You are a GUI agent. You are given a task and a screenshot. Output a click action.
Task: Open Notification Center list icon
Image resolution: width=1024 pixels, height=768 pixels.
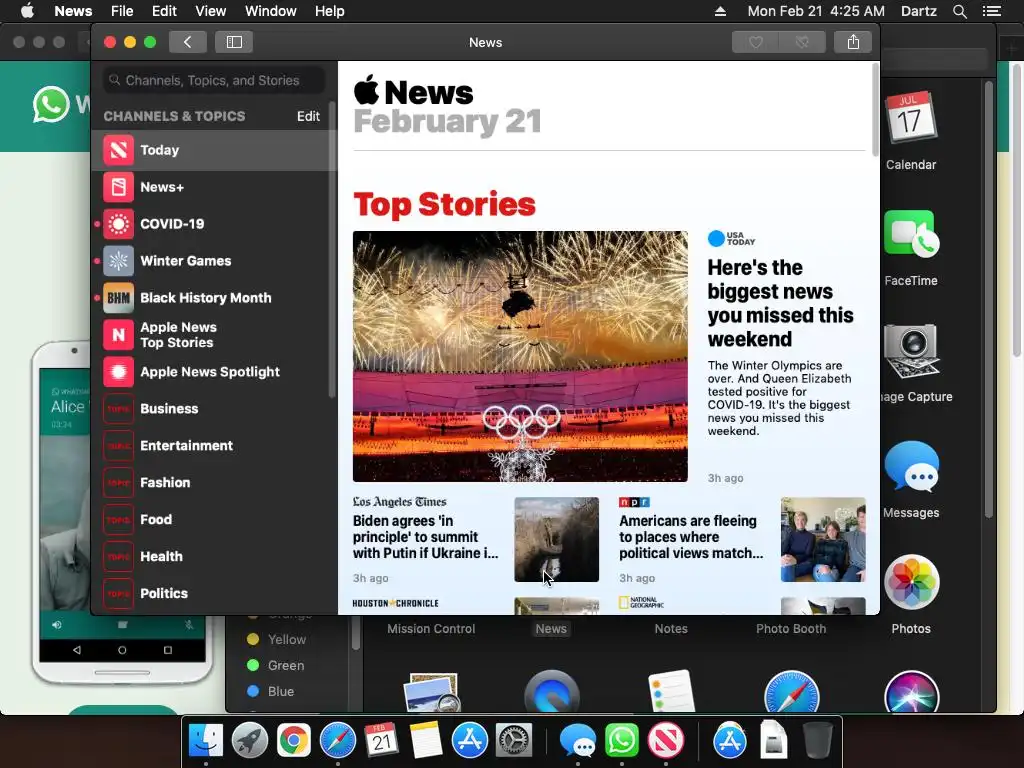[x=991, y=11]
